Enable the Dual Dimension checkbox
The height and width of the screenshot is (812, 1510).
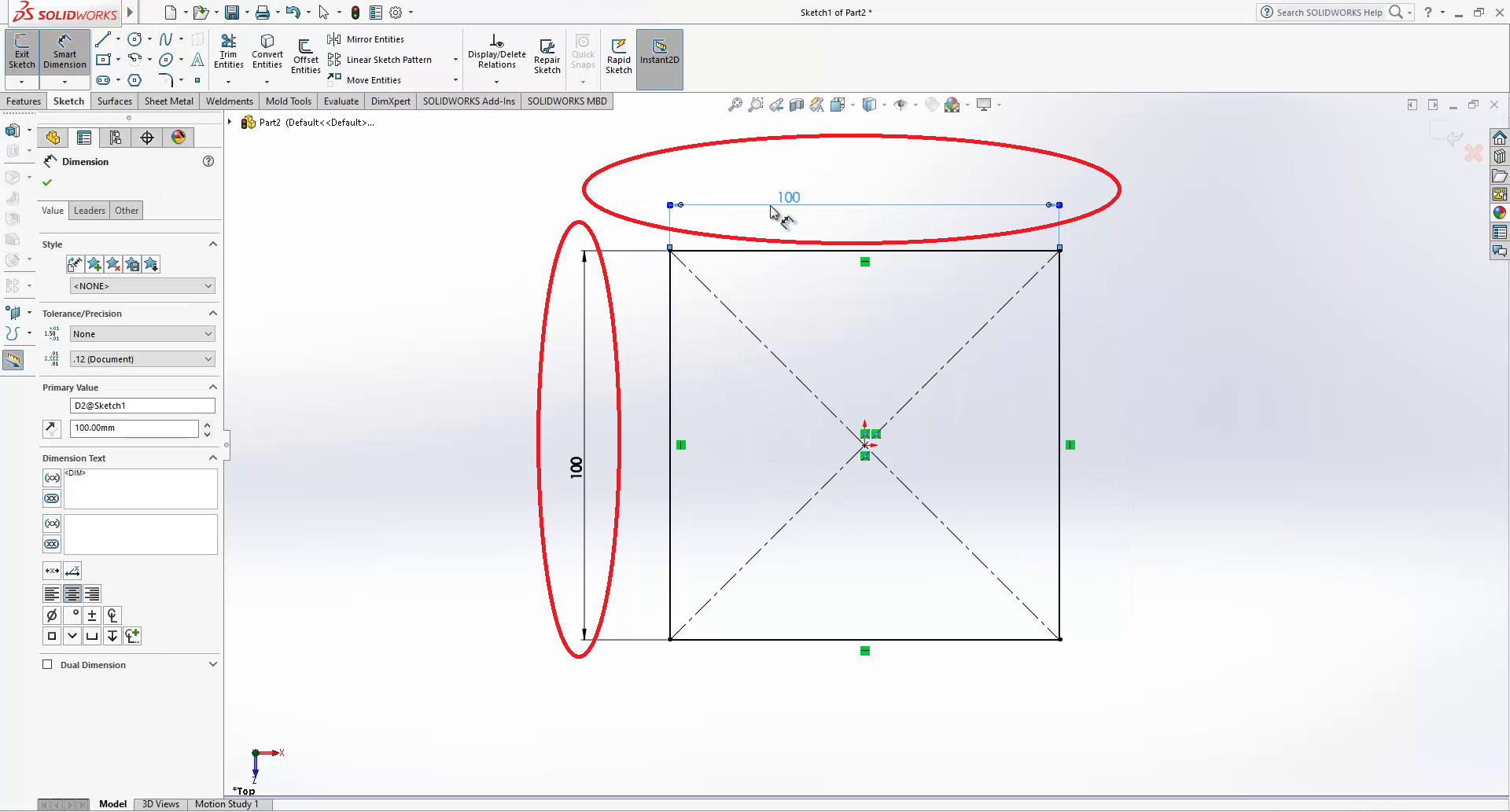pos(48,665)
